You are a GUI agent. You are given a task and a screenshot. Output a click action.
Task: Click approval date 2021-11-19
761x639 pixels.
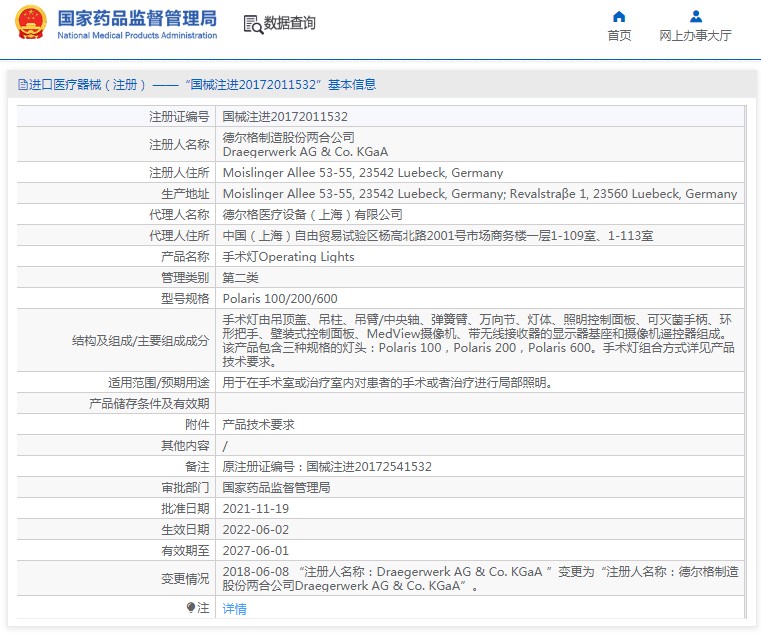coord(255,508)
